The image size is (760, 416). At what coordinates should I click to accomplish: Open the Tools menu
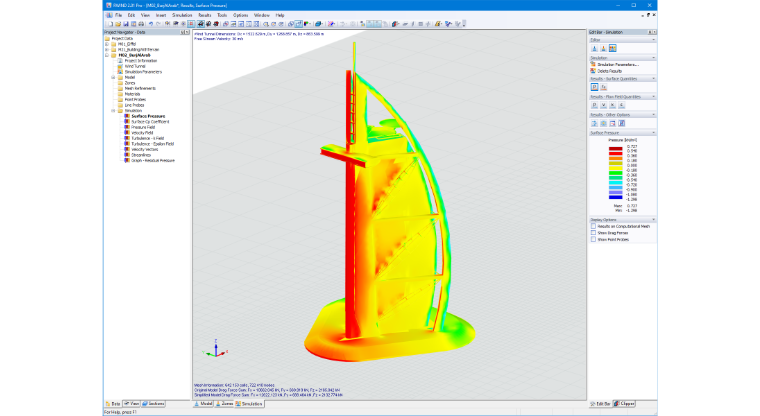point(222,16)
